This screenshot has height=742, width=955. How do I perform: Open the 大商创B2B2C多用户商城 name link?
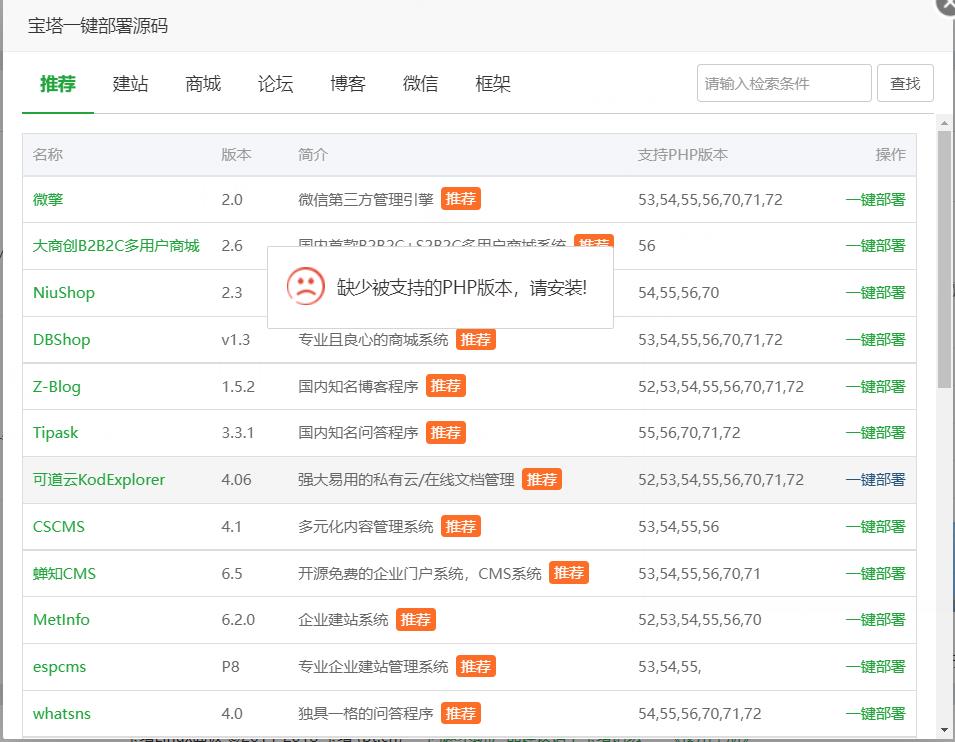pyautogui.click(x=116, y=246)
